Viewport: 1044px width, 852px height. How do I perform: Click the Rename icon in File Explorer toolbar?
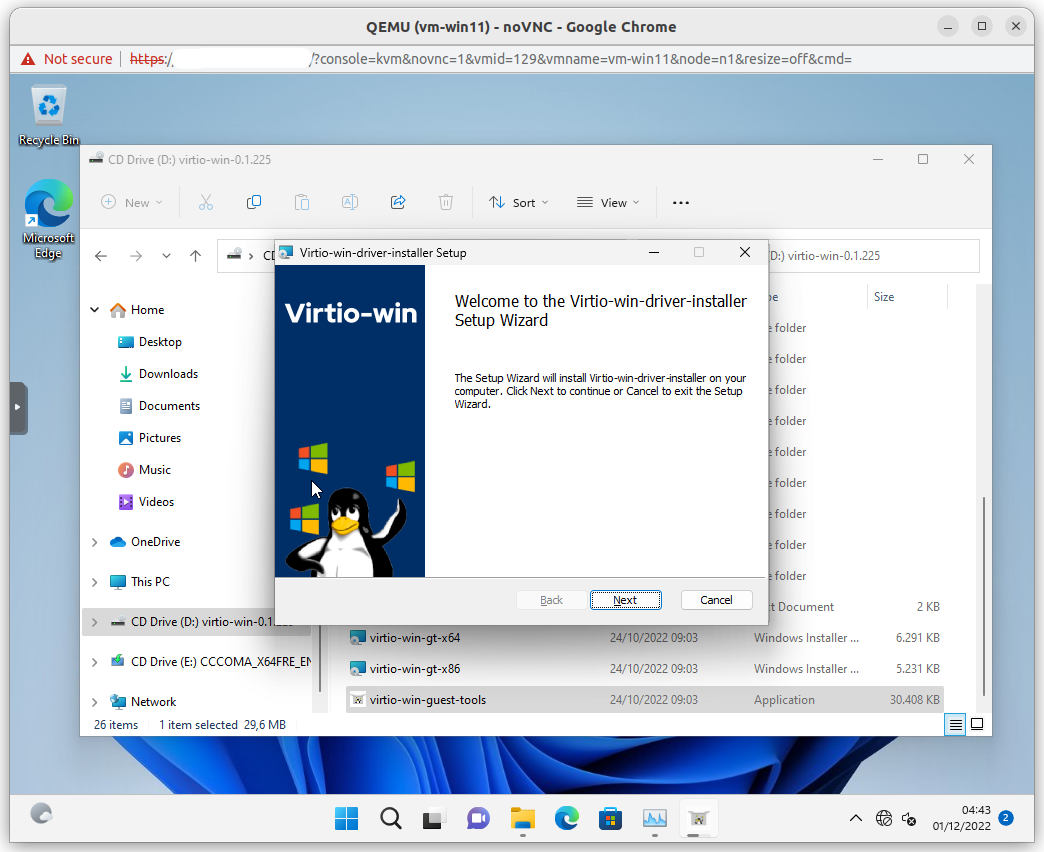click(350, 202)
